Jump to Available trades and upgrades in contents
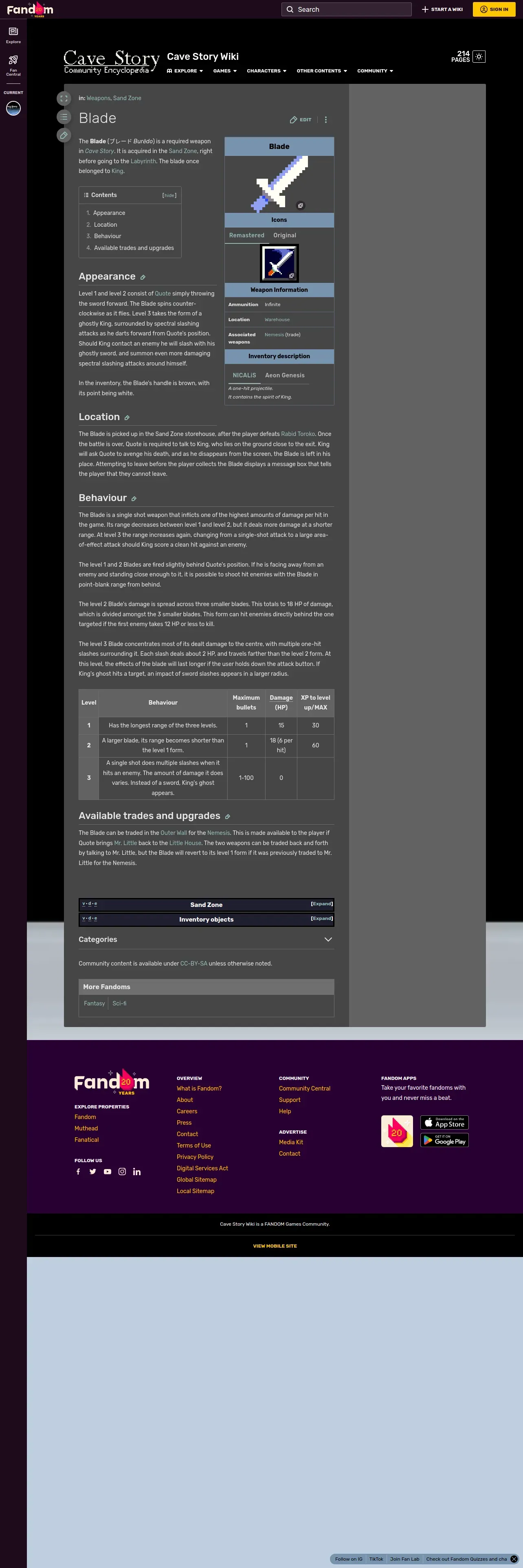Viewport: 523px width, 1568px height. pos(134,248)
